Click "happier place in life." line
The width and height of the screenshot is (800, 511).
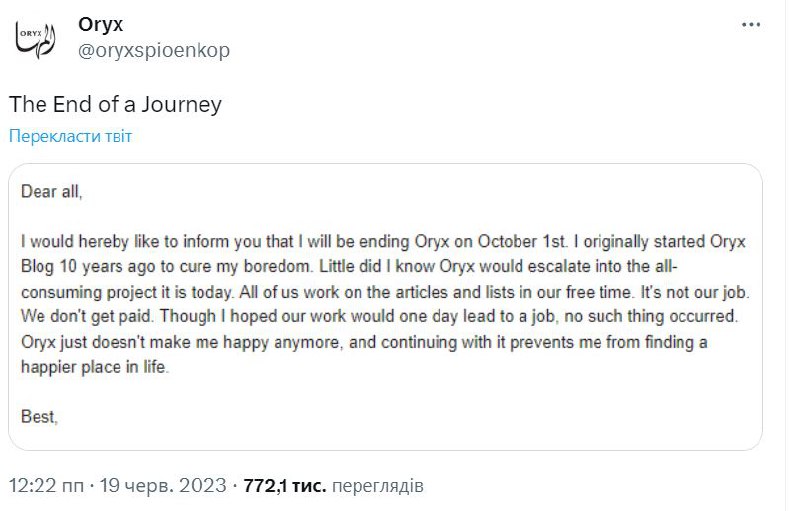(x=95, y=367)
